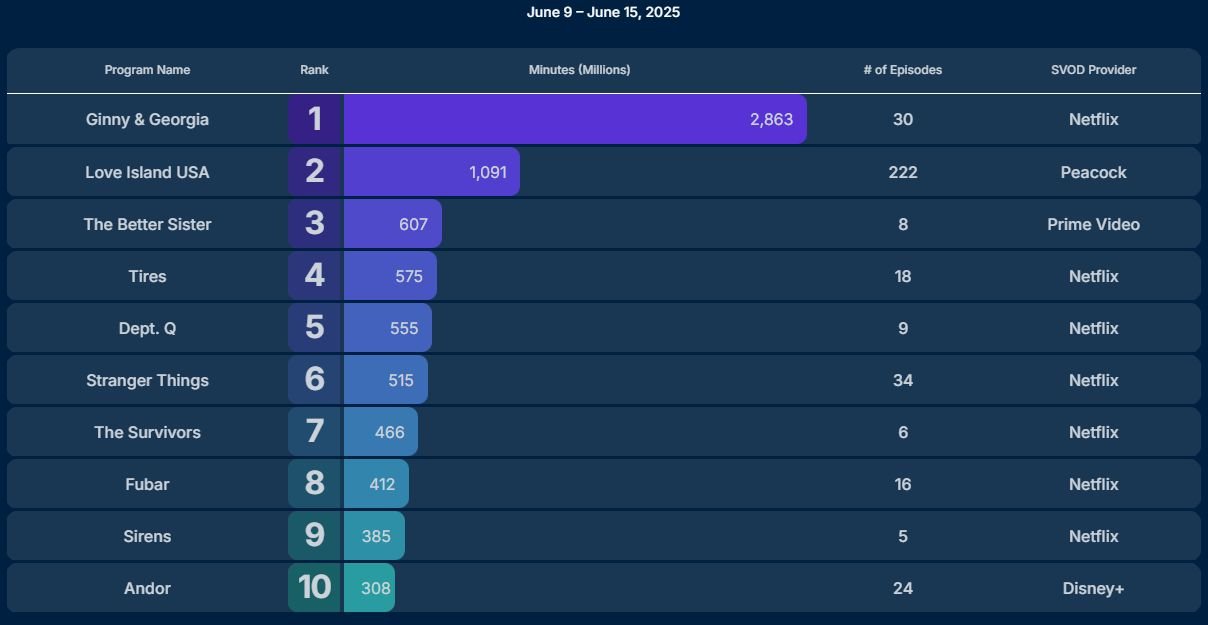Image resolution: width=1208 pixels, height=625 pixels.
Task: Click the June 9 – June 15, 2025 date heading
Action: (x=604, y=12)
